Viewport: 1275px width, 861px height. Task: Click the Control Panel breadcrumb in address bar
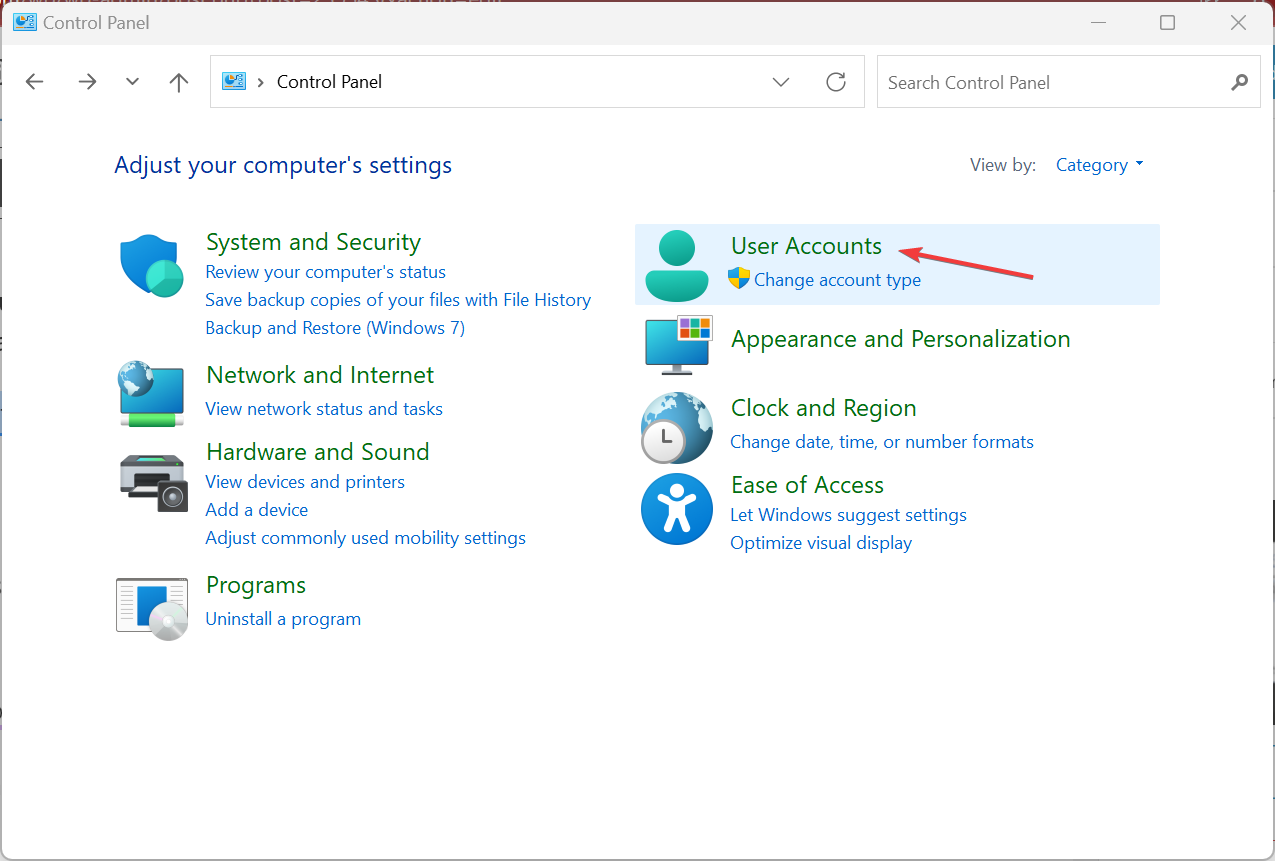pos(329,82)
